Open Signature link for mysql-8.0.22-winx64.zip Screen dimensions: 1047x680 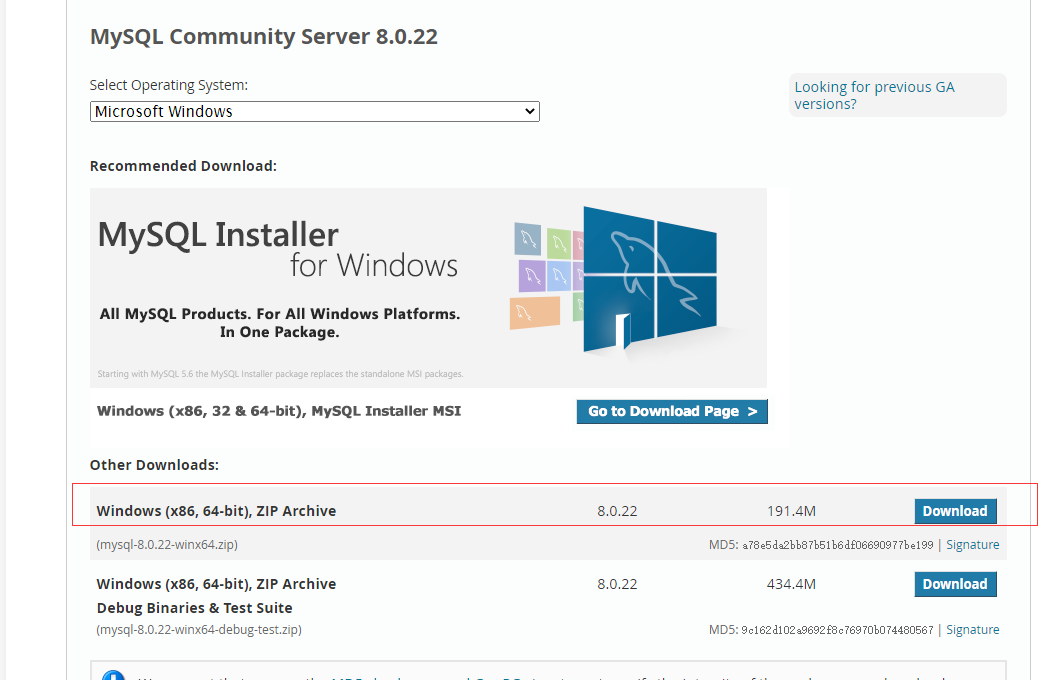(x=972, y=544)
